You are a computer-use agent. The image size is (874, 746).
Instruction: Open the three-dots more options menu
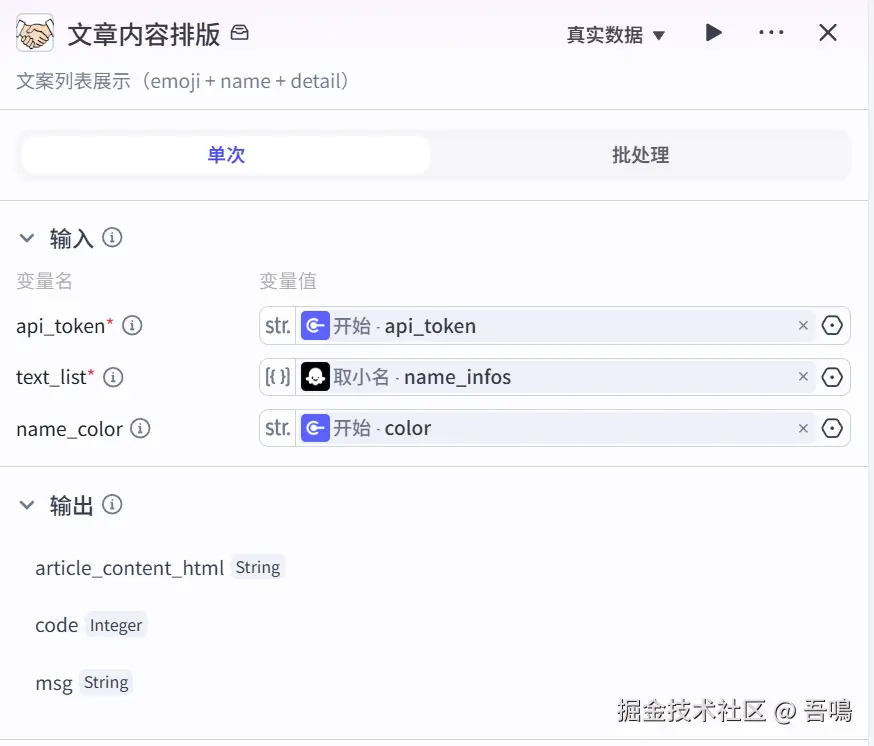tap(771, 33)
